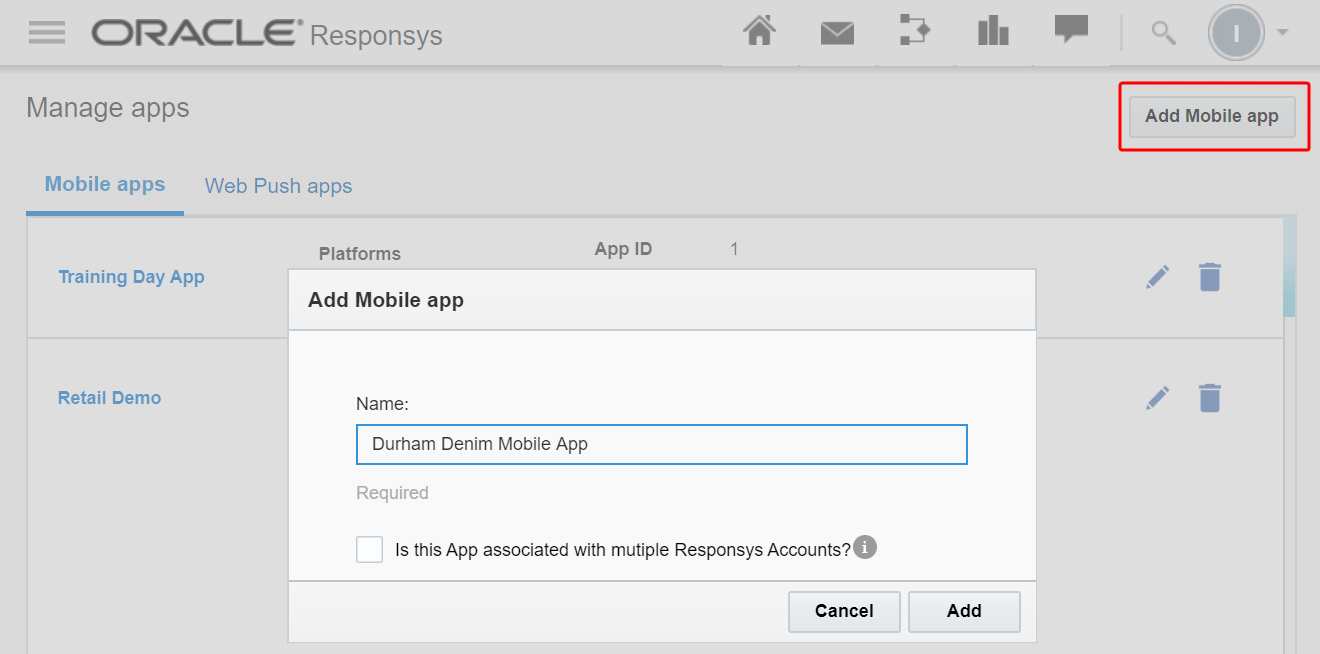Open the user avatar profile
1320x654 pixels.
(x=1236, y=33)
